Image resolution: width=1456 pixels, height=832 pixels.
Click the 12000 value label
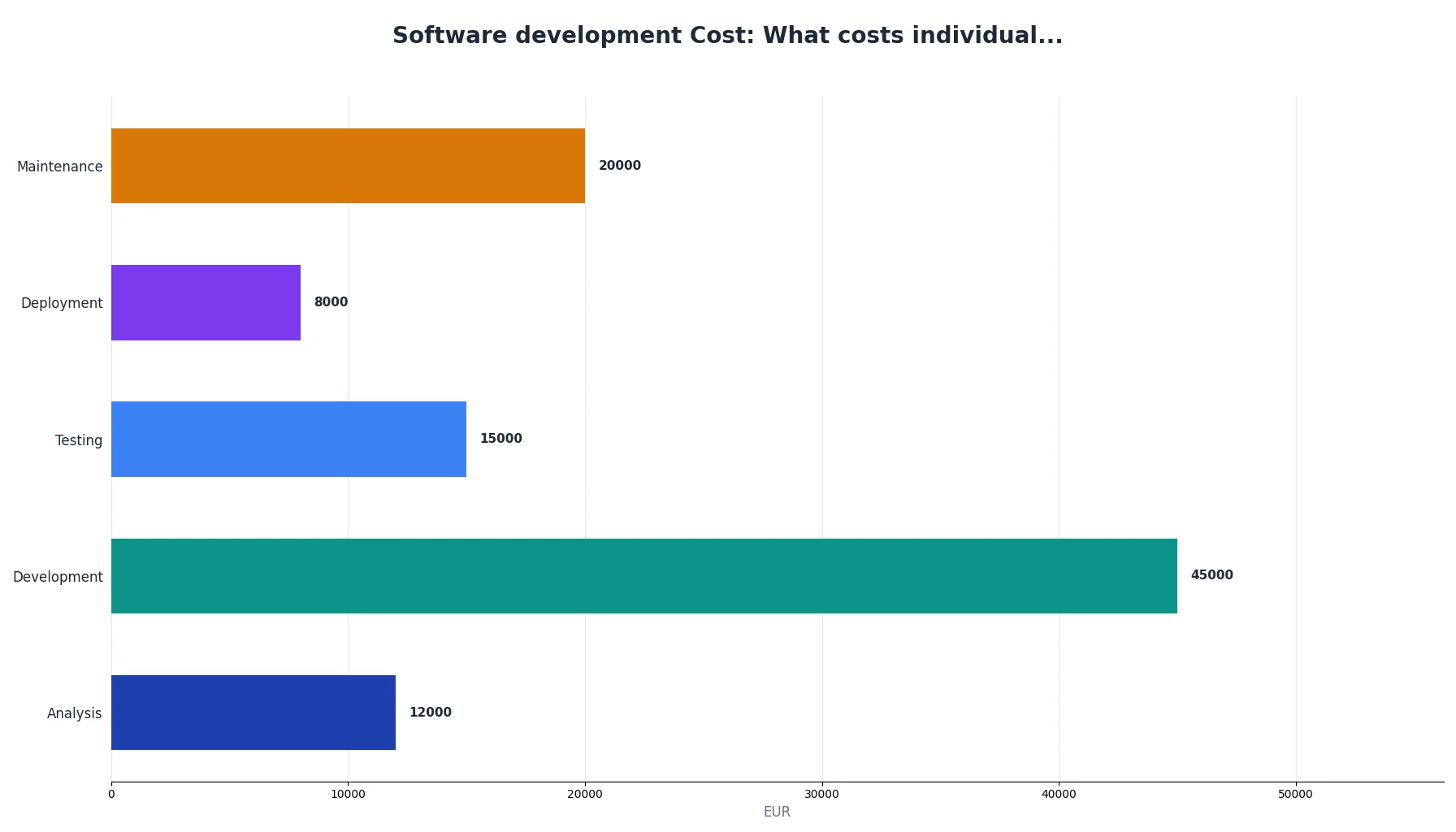pyautogui.click(x=431, y=713)
